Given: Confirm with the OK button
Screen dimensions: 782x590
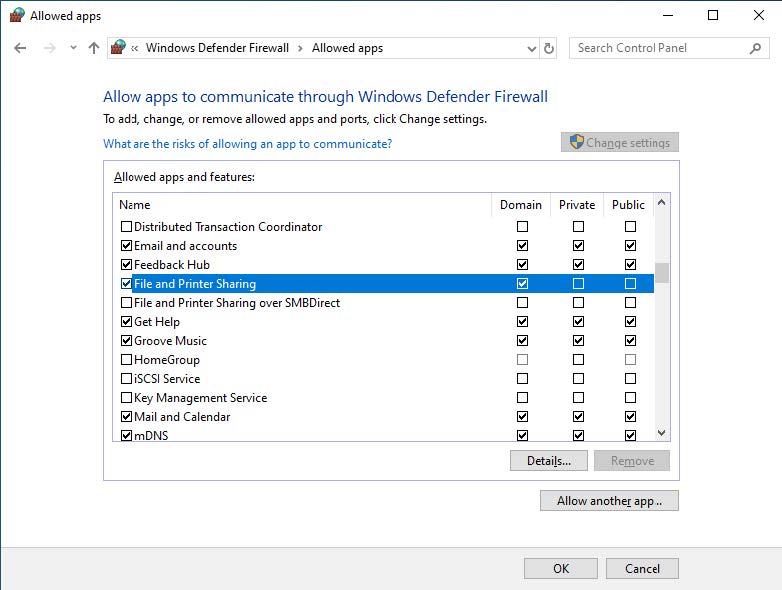Looking at the screenshot, I should [561, 569].
